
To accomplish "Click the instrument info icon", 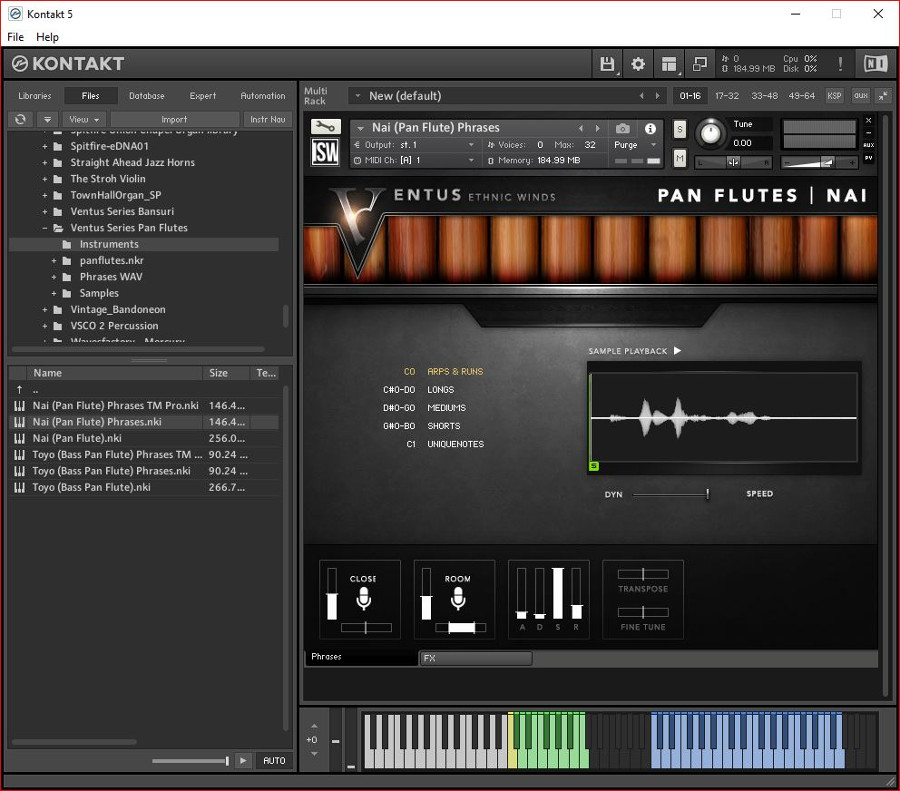I will (650, 129).
